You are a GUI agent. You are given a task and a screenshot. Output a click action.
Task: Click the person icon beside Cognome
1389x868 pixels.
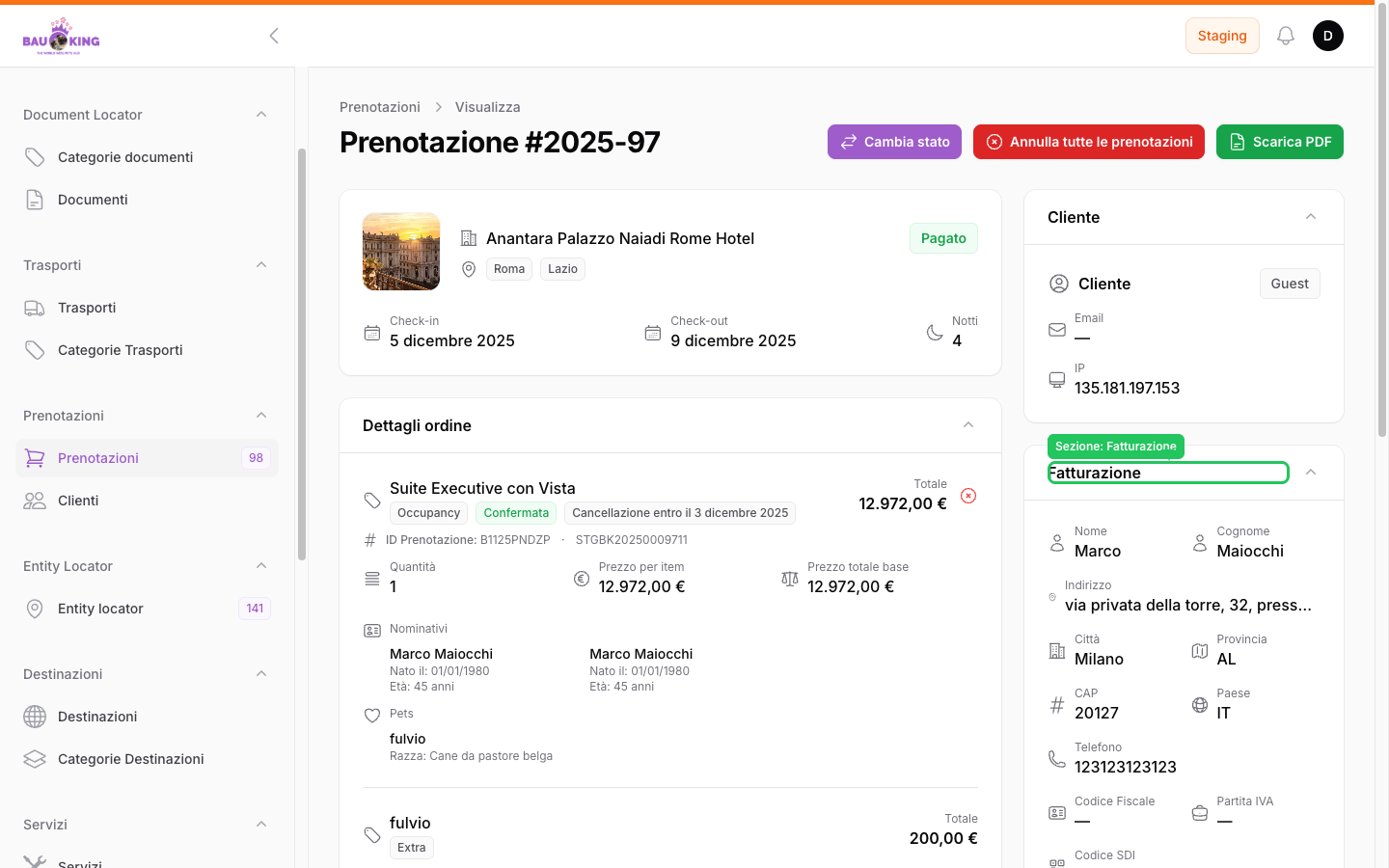(x=1200, y=543)
